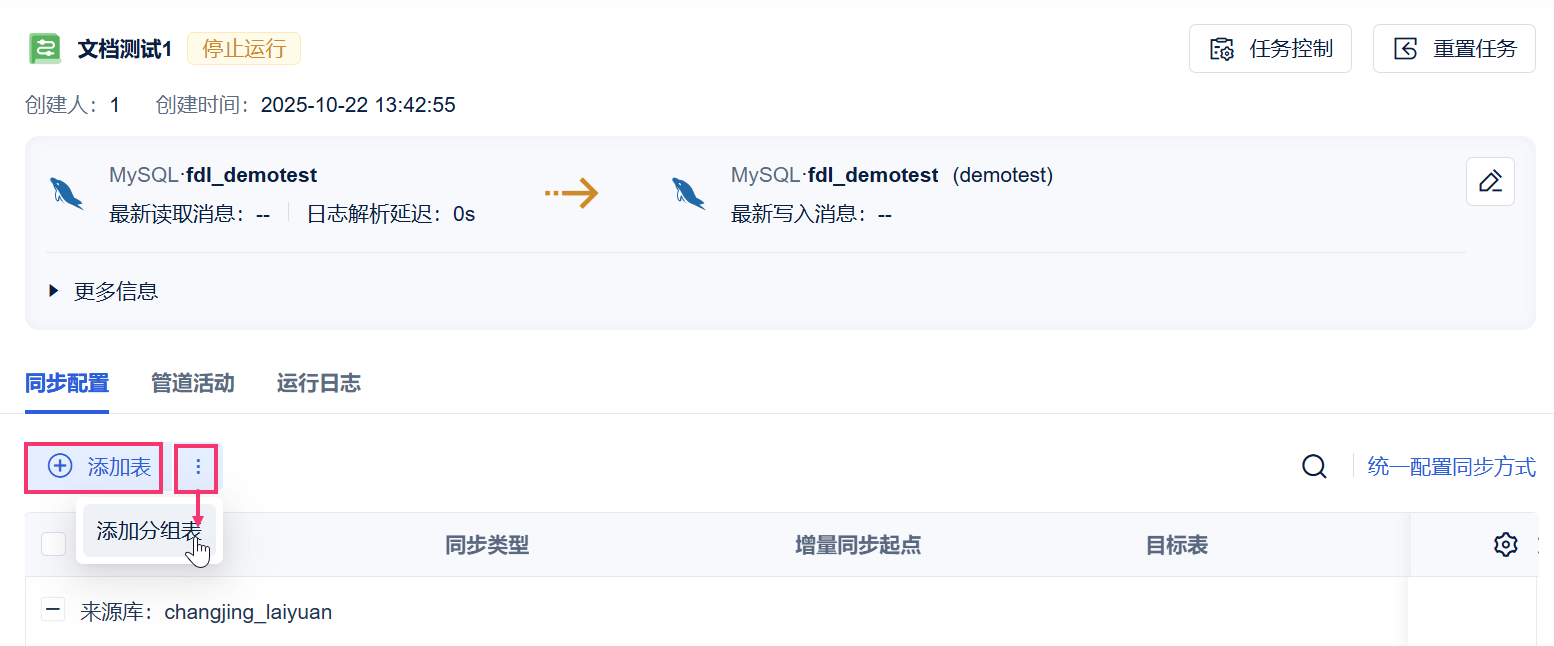Tick the select-all table header checkbox
1554x646 pixels.
pos(54,545)
